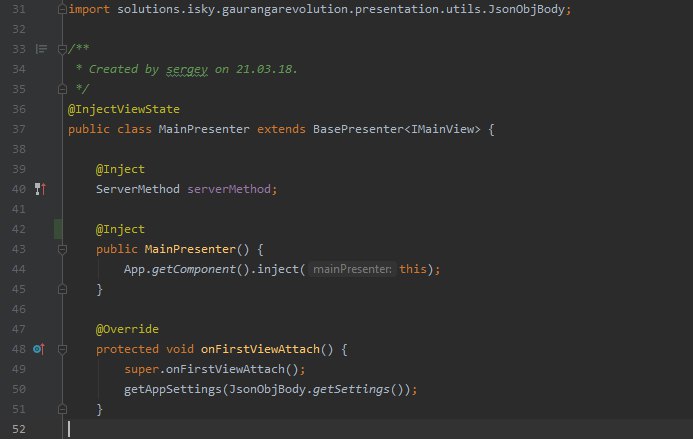Click getSettings static call on line 50
Viewport: 693px width, 439px height.
(x=351, y=389)
